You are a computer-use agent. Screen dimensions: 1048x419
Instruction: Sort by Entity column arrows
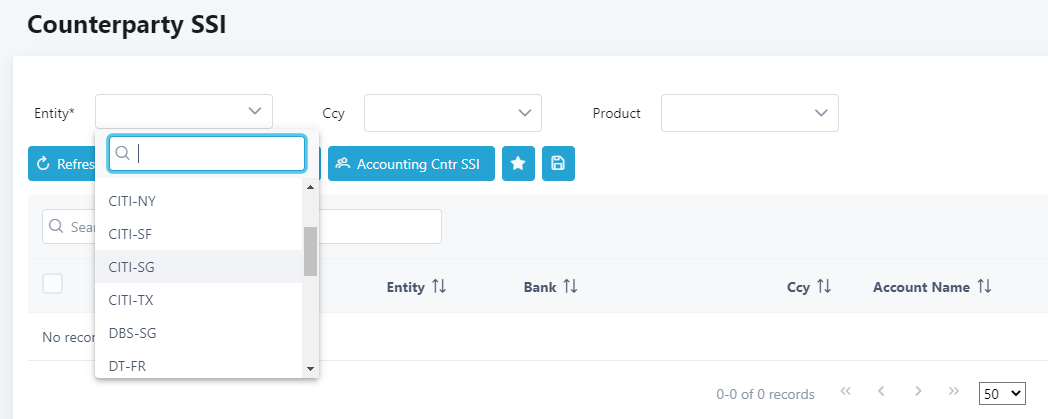point(439,287)
